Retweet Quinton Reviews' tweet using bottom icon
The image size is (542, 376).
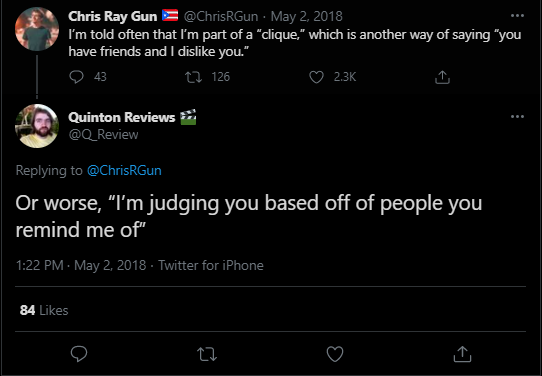coord(207,354)
